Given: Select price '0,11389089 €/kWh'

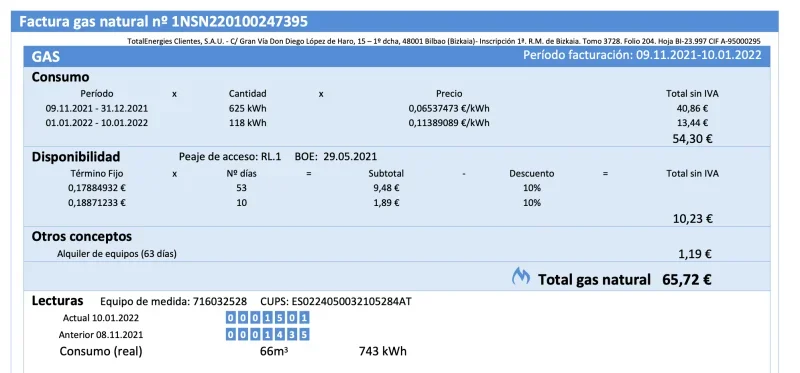Looking at the screenshot, I should tap(449, 123).
